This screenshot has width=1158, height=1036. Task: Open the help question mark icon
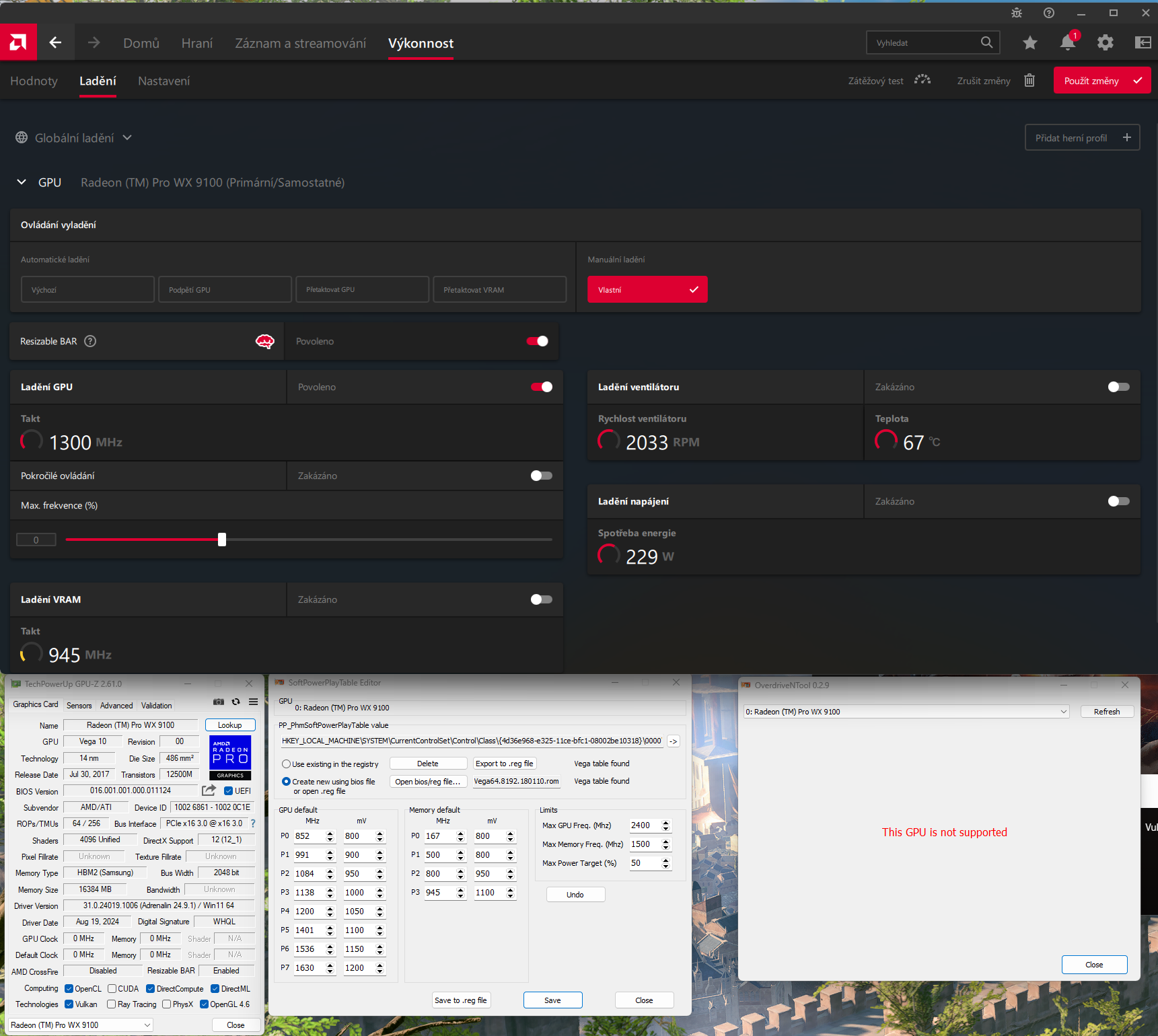point(1049,13)
